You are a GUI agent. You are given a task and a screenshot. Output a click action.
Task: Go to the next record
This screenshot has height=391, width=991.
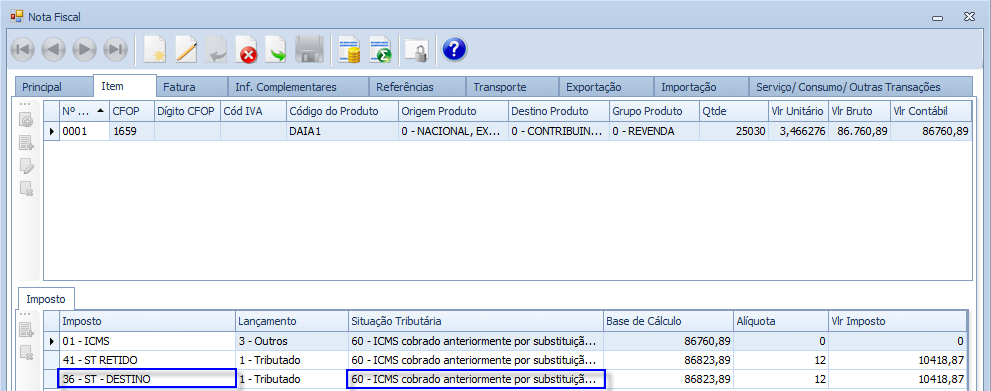pyautogui.click(x=85, y=49)
